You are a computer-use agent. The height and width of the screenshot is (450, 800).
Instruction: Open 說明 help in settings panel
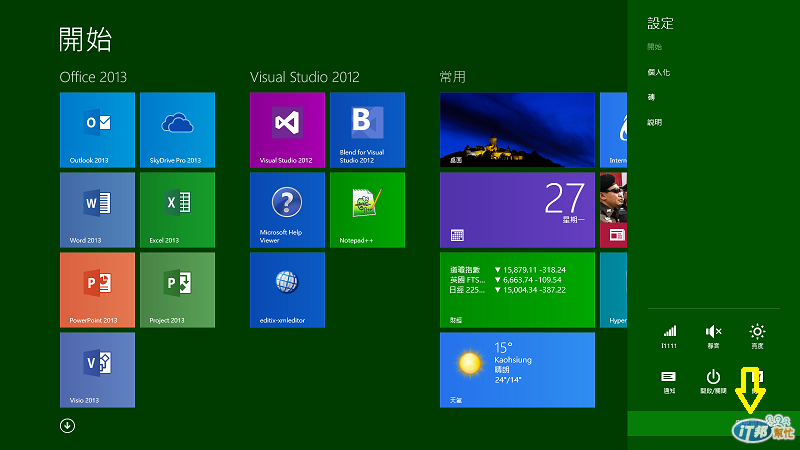point(655,122)
